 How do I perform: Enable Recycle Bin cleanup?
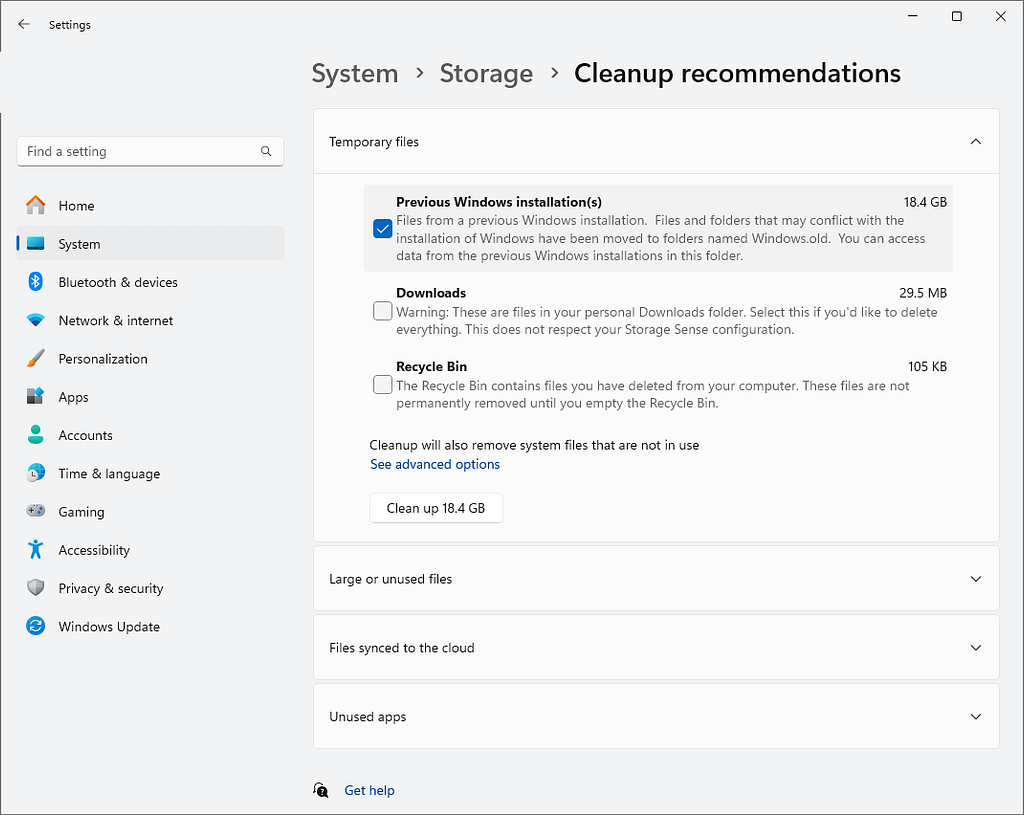click(382, 385)
